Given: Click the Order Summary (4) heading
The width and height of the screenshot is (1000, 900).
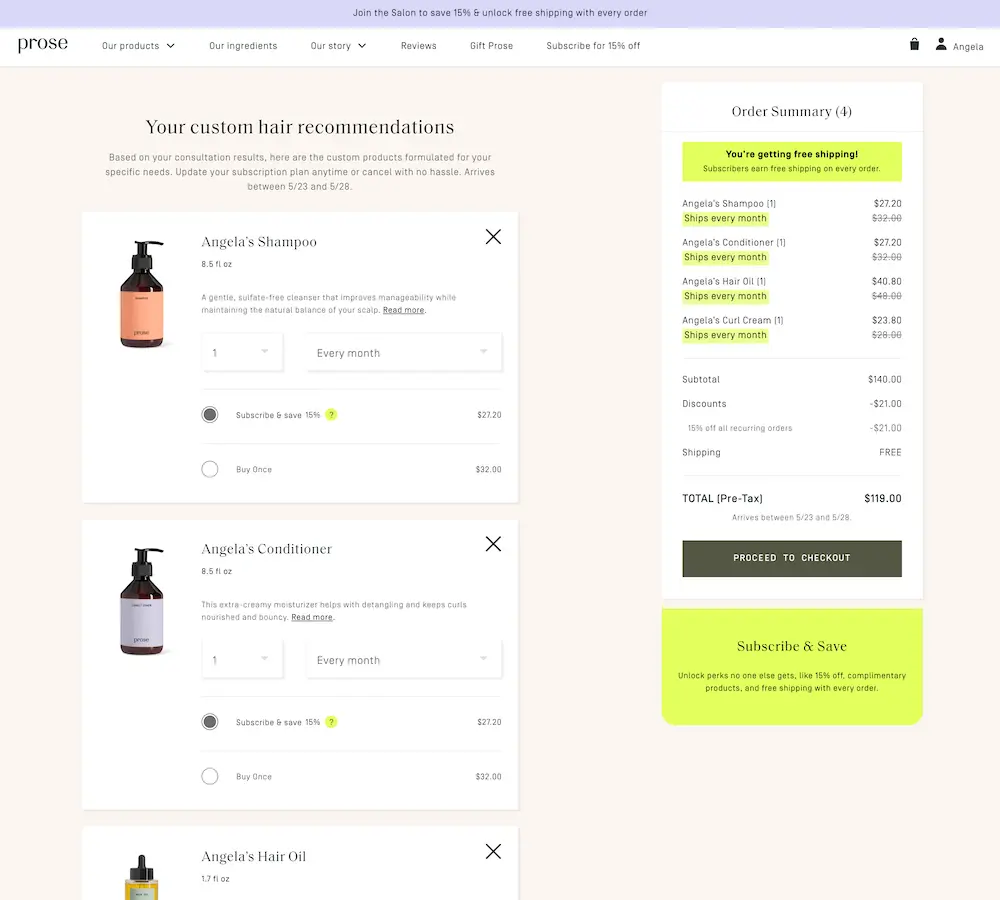Looking at the screenshot, I should (791, 111).
